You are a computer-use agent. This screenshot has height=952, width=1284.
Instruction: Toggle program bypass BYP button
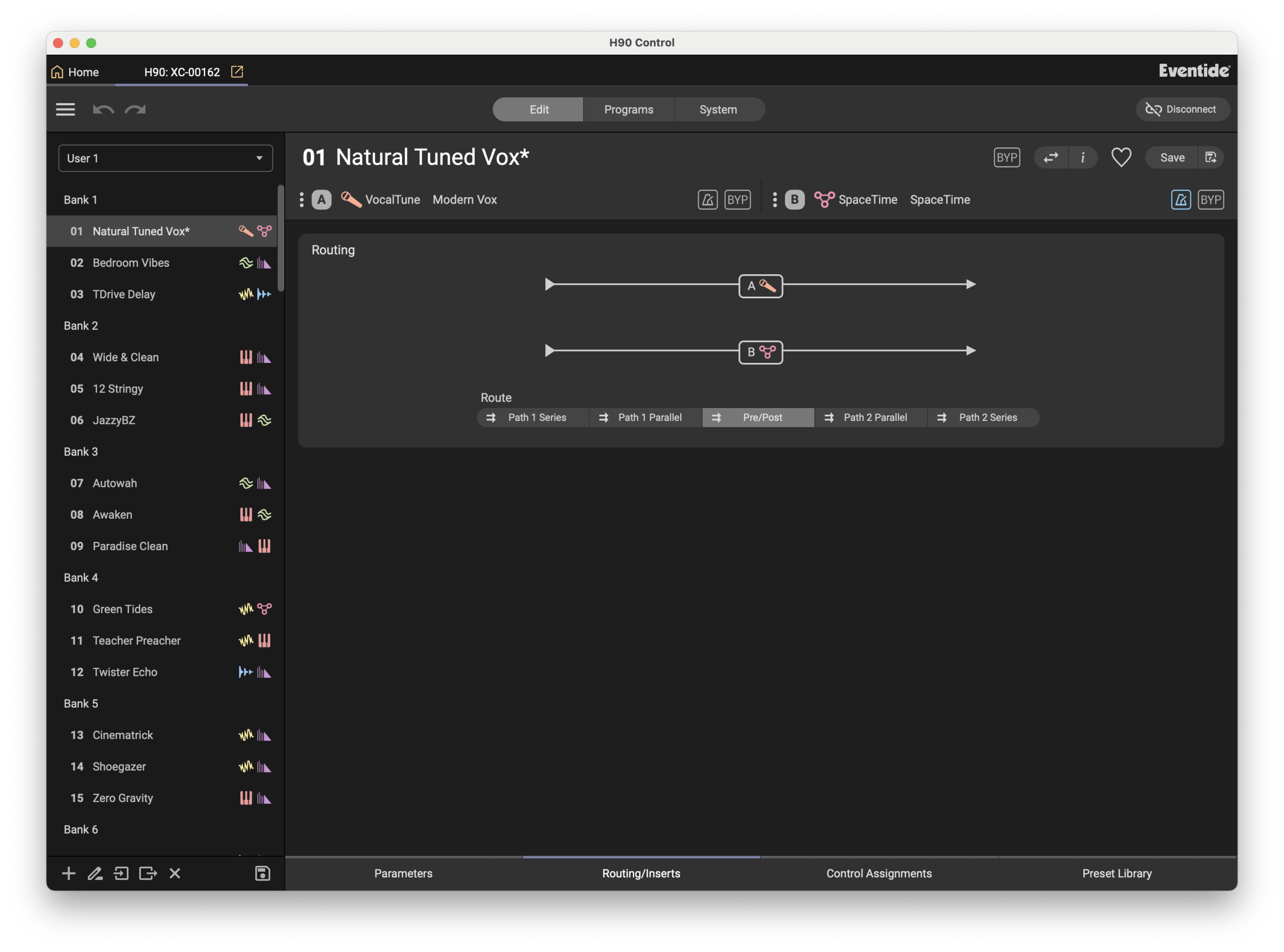[x=1007, y=157]
